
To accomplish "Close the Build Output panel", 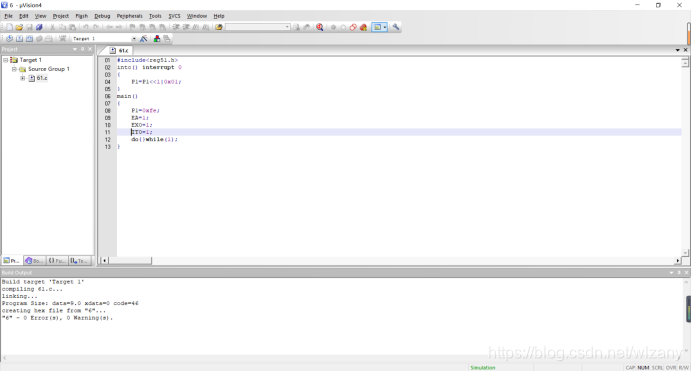I will point(686,273).
